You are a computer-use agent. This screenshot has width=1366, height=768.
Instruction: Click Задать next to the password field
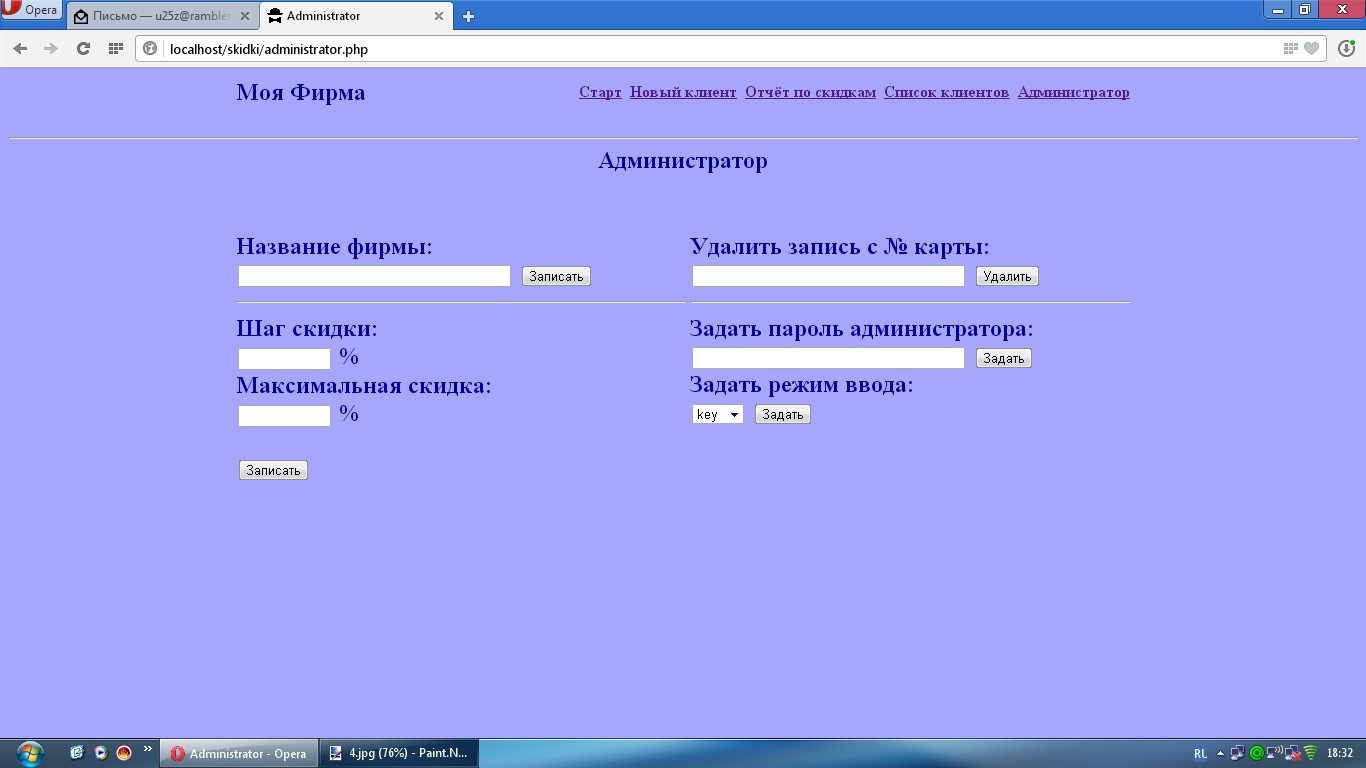1003,358
